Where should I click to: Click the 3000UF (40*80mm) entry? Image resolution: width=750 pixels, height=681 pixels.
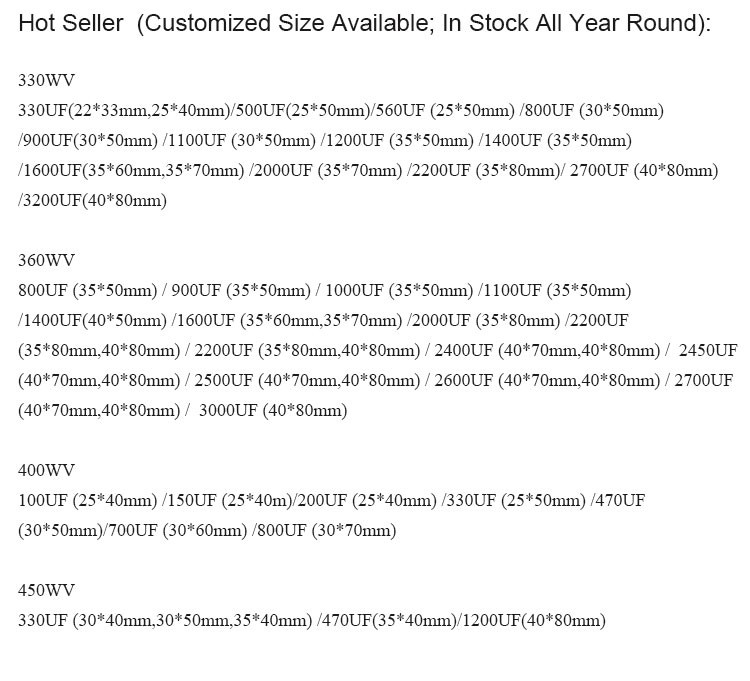pos(273,411)
